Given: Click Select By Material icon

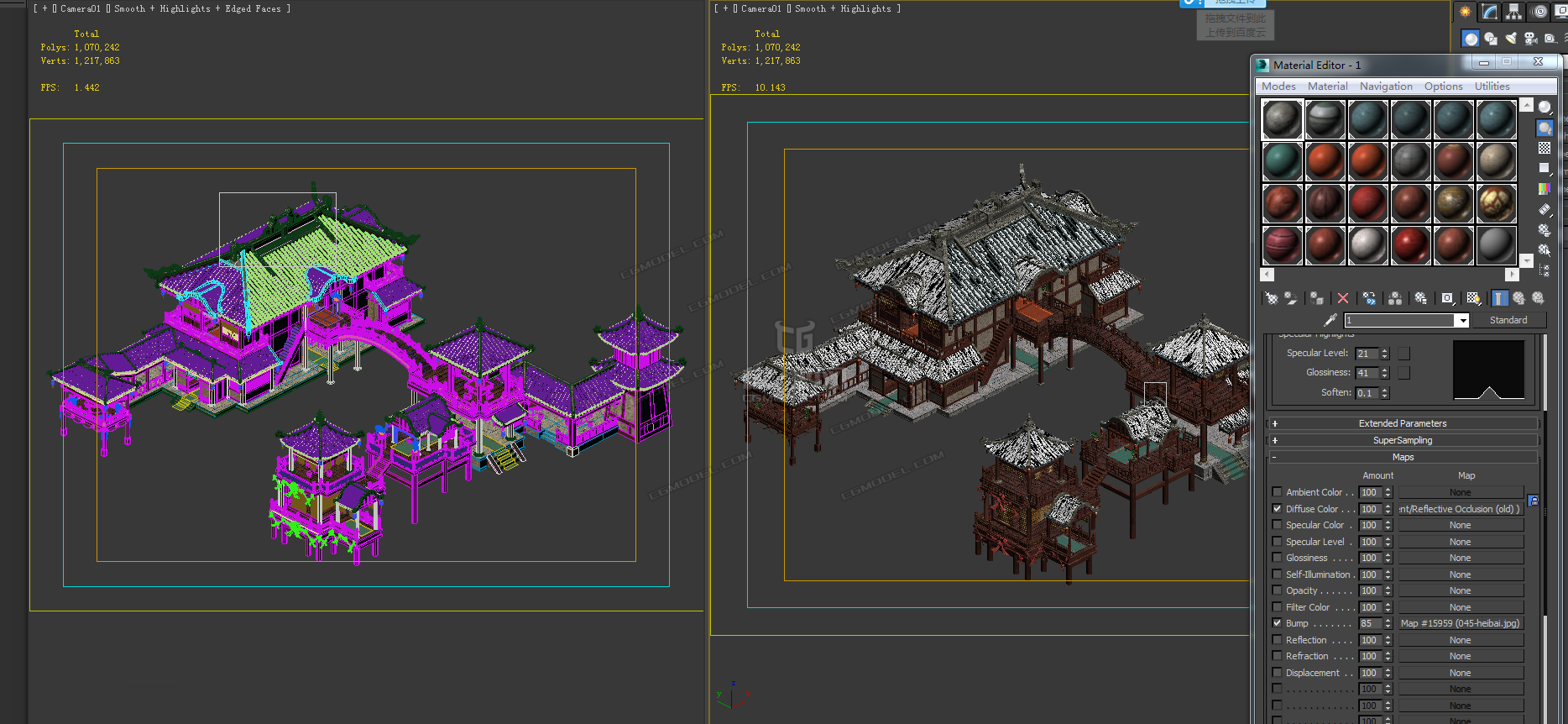Looking at the screenshot, I should pyautogui.click(x=1544, y=249).
